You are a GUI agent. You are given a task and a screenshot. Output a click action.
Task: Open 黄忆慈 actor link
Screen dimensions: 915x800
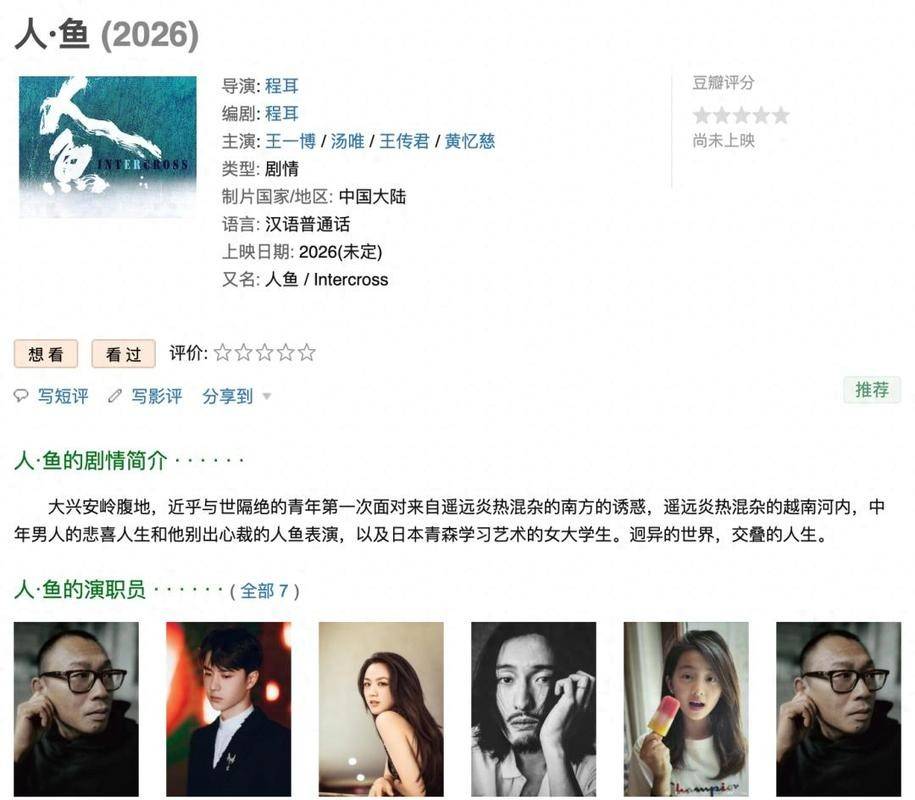pos(470,141)
